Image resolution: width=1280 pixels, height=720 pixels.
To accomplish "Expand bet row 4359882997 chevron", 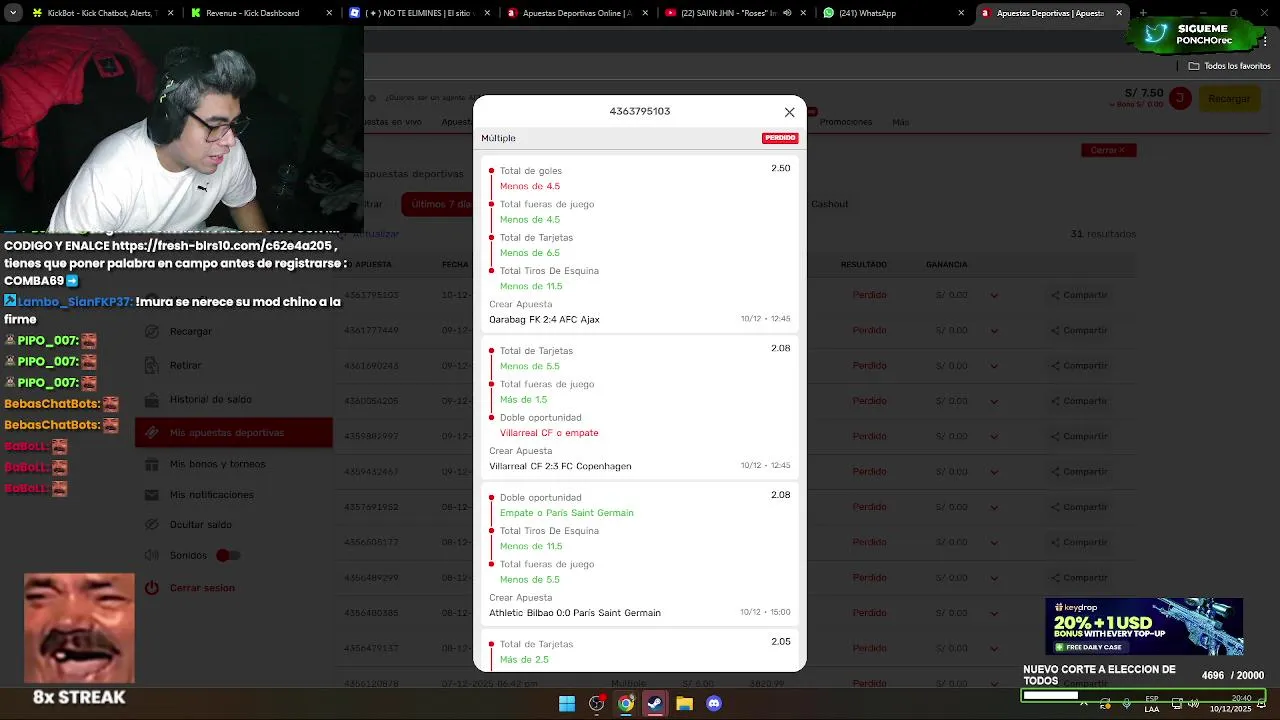I will [993, 436].
